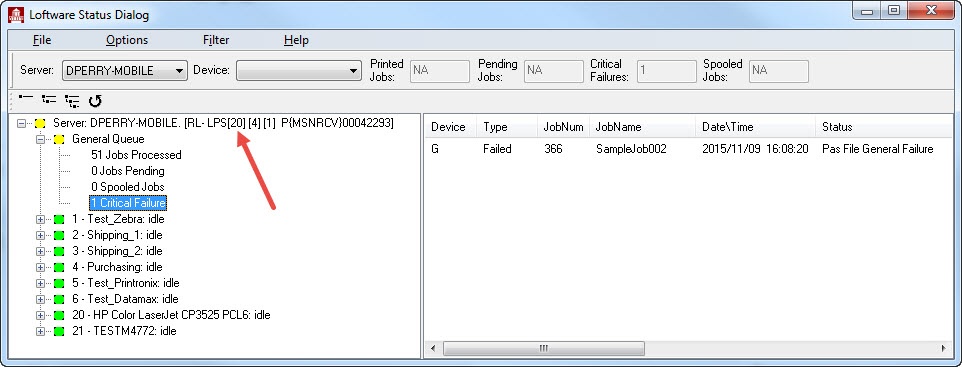Click green status icon for 20 - HP Color LaserJet
The width and height of the screenshot is (962, 367).
click(x=59, y=315)
